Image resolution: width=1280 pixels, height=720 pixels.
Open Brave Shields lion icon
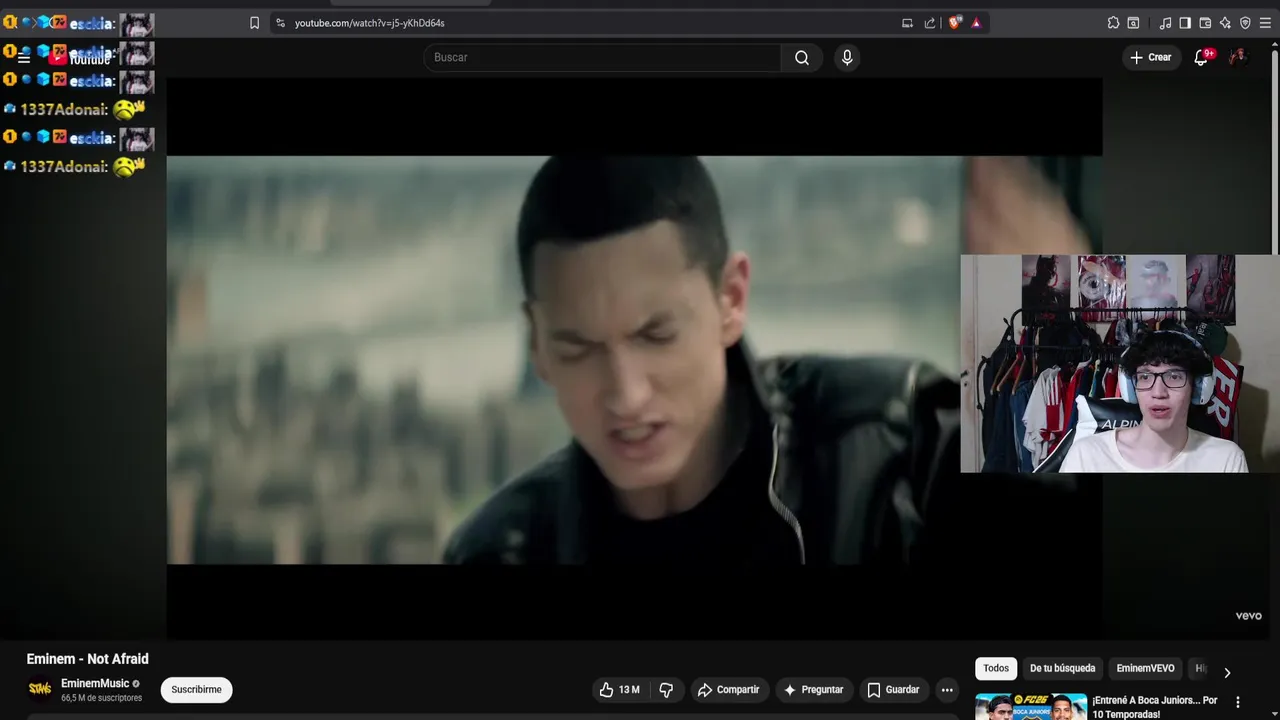(x=954, y=23)
